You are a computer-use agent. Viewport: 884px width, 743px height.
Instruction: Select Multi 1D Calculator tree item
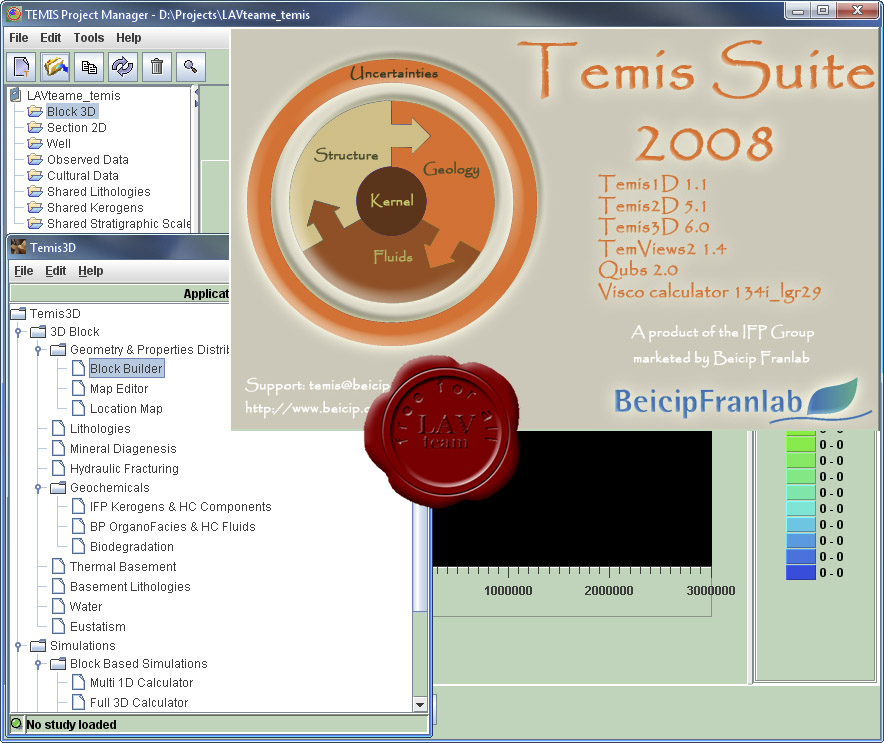(142, 682)
